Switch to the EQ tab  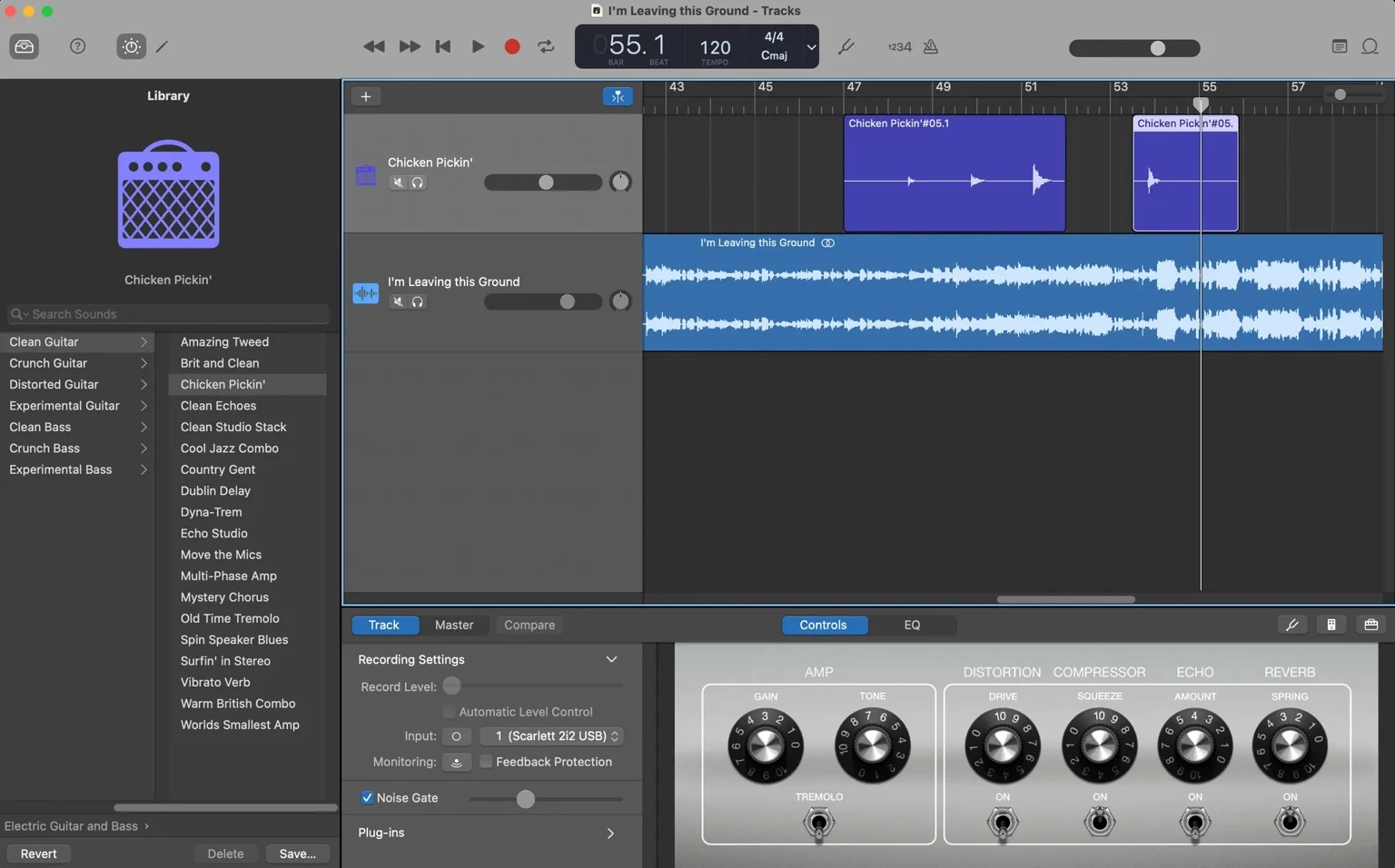click(x=912, y=625)
